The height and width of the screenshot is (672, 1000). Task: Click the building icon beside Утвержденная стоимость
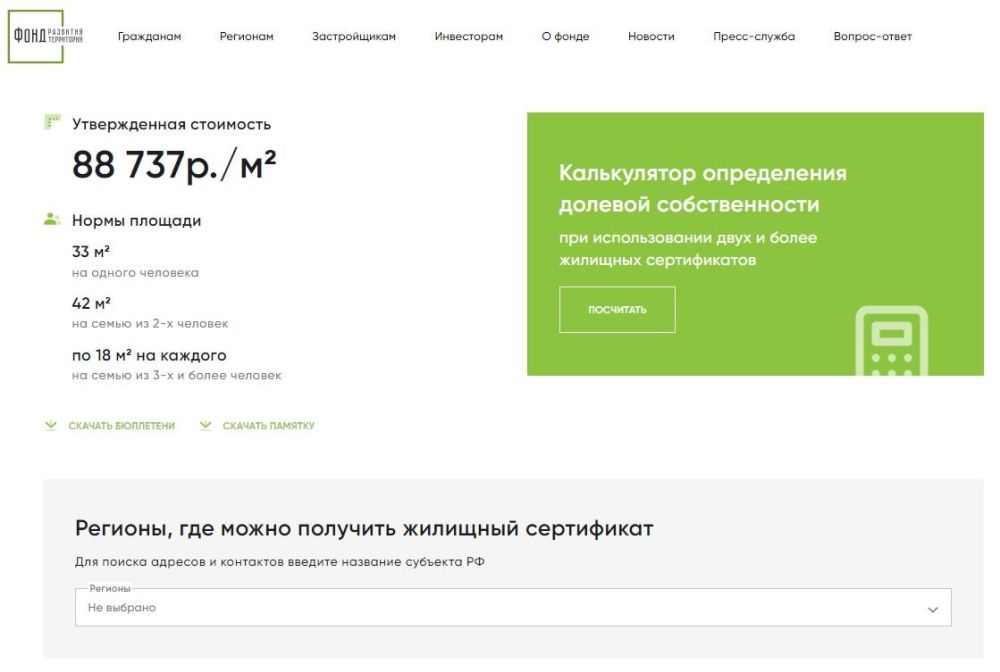pos(53,122)
